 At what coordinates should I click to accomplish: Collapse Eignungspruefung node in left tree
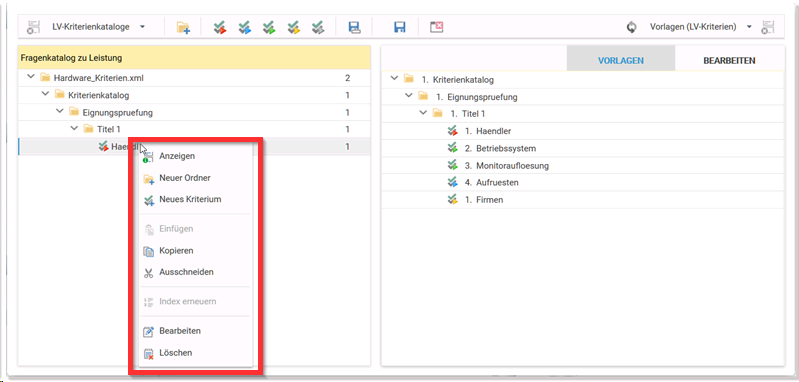coord(60,112)
